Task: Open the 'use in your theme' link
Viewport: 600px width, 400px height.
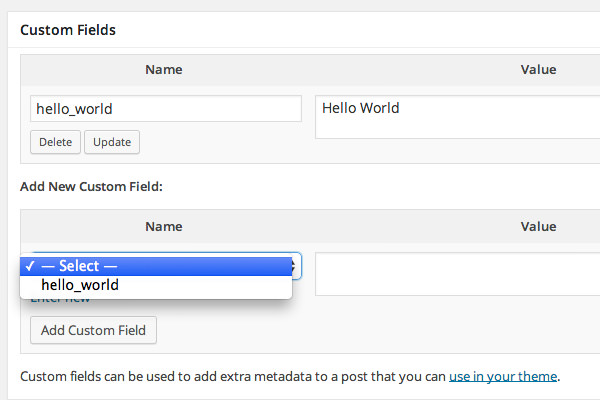Action: (x=503, y=377)
